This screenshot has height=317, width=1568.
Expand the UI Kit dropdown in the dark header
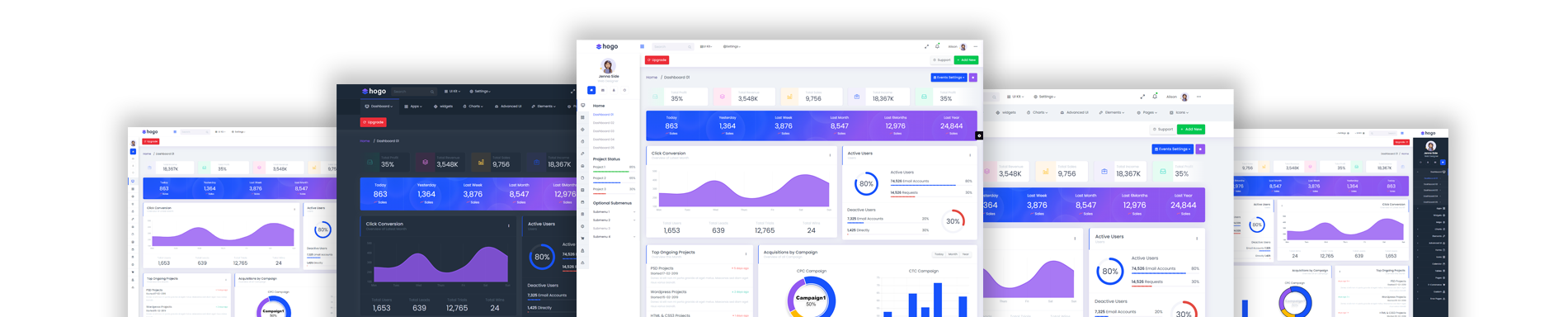pos(452,92)
